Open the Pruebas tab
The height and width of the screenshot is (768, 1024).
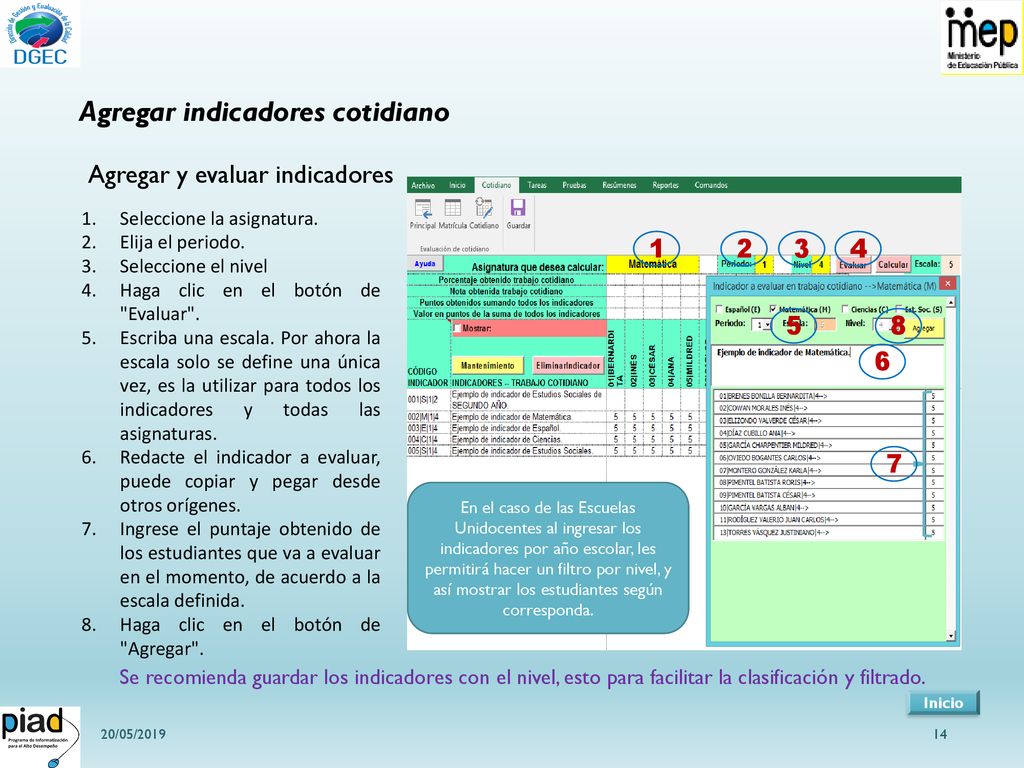[x=574, y=185]
